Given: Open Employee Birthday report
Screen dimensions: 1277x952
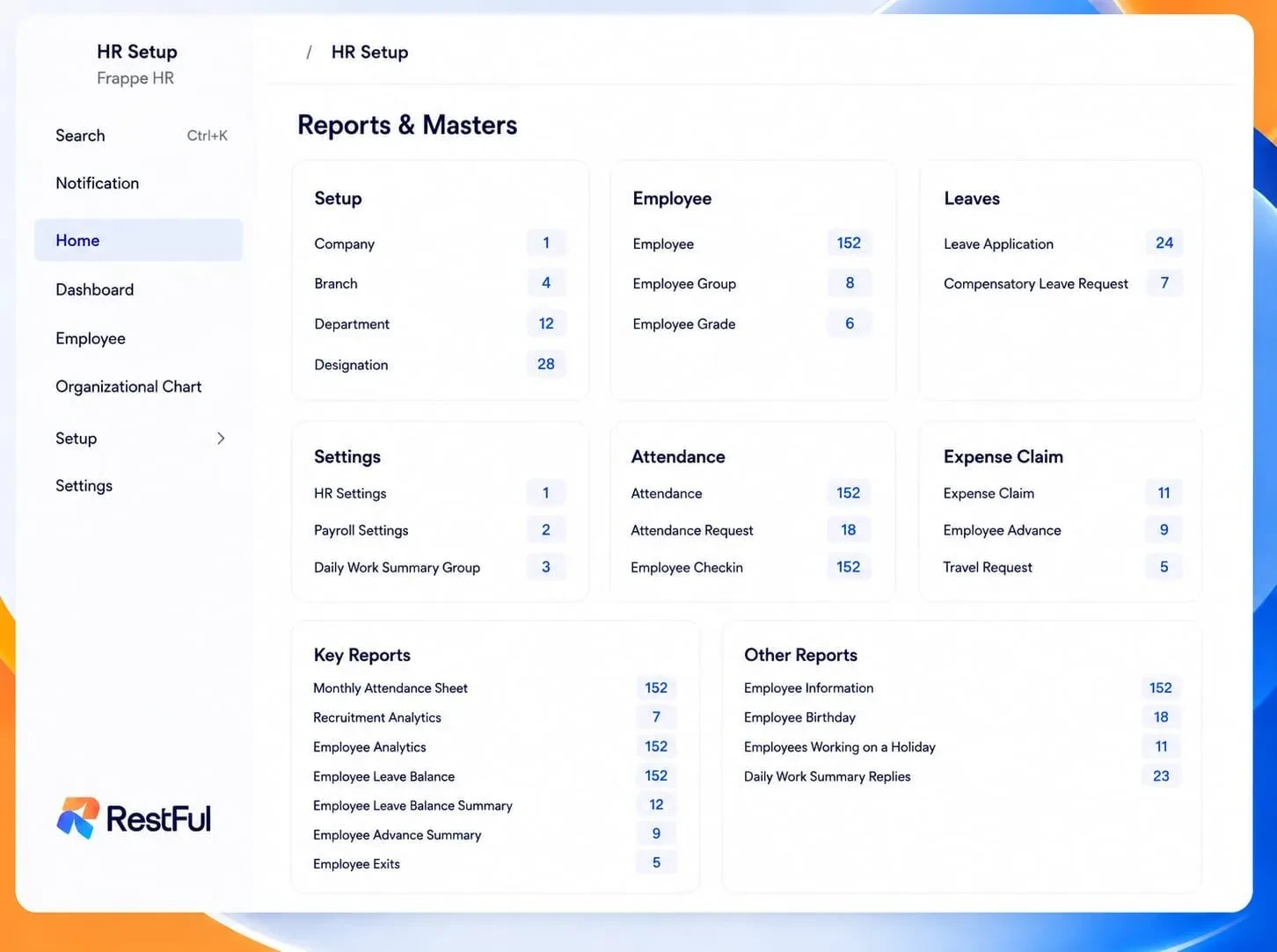Looking at the screenshot, I should [799, 717].
